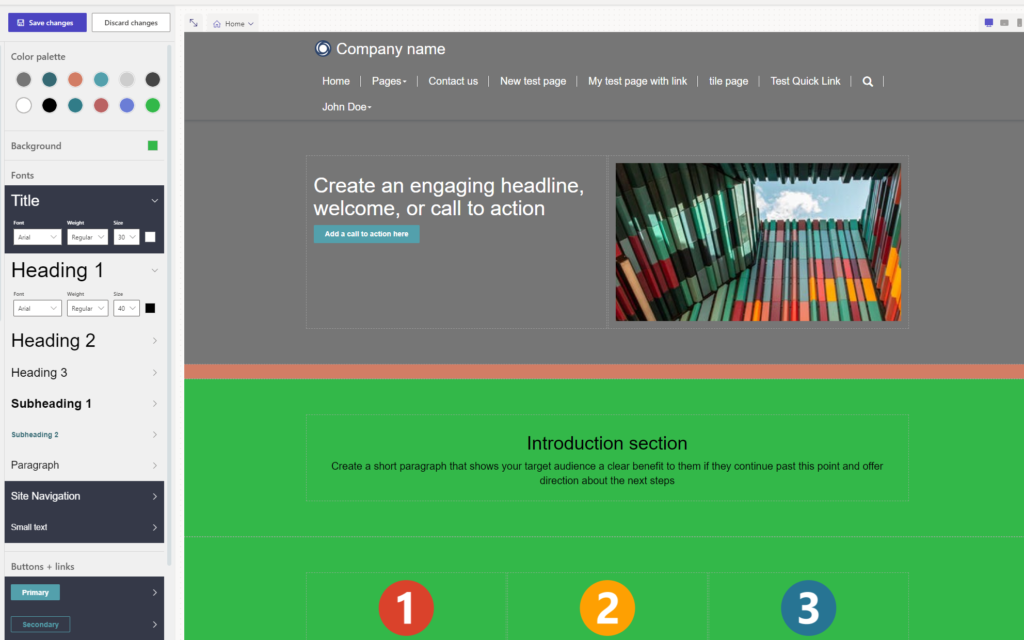The height and width of the screenshot is (640, 1024).
Task: Click the search magnifier icon in navigation
Action: [x=867, y=82]
